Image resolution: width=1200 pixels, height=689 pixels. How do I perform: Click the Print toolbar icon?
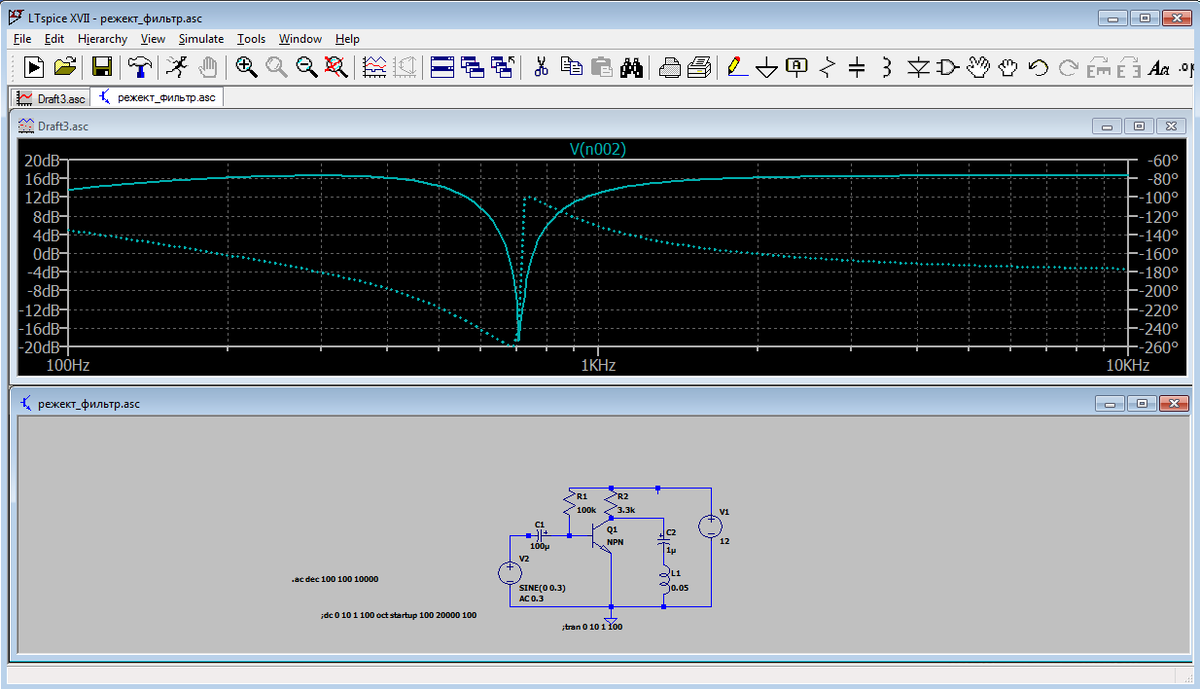tap(700, 67)
